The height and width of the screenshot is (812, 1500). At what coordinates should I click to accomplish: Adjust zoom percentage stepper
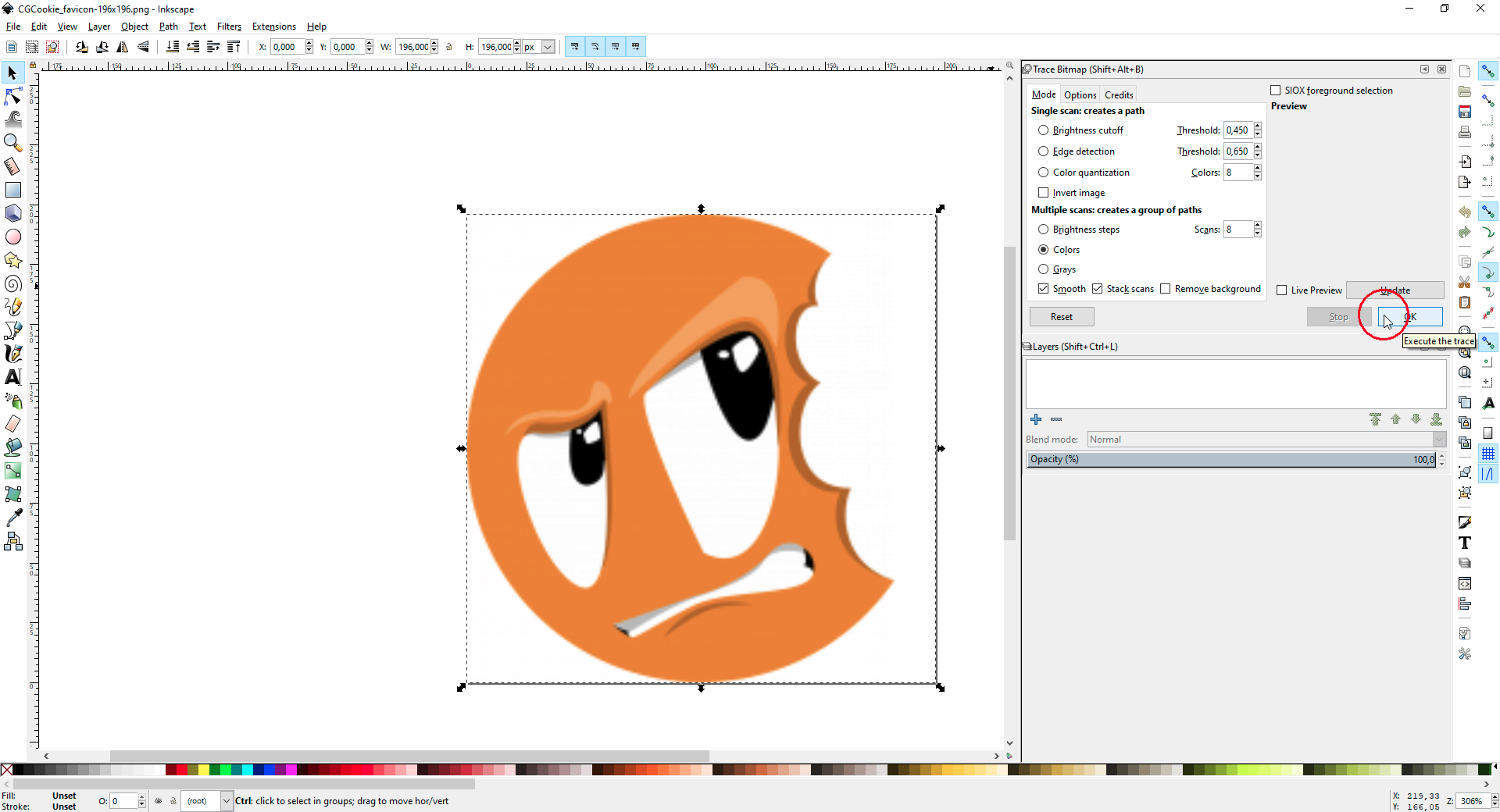1495,801
